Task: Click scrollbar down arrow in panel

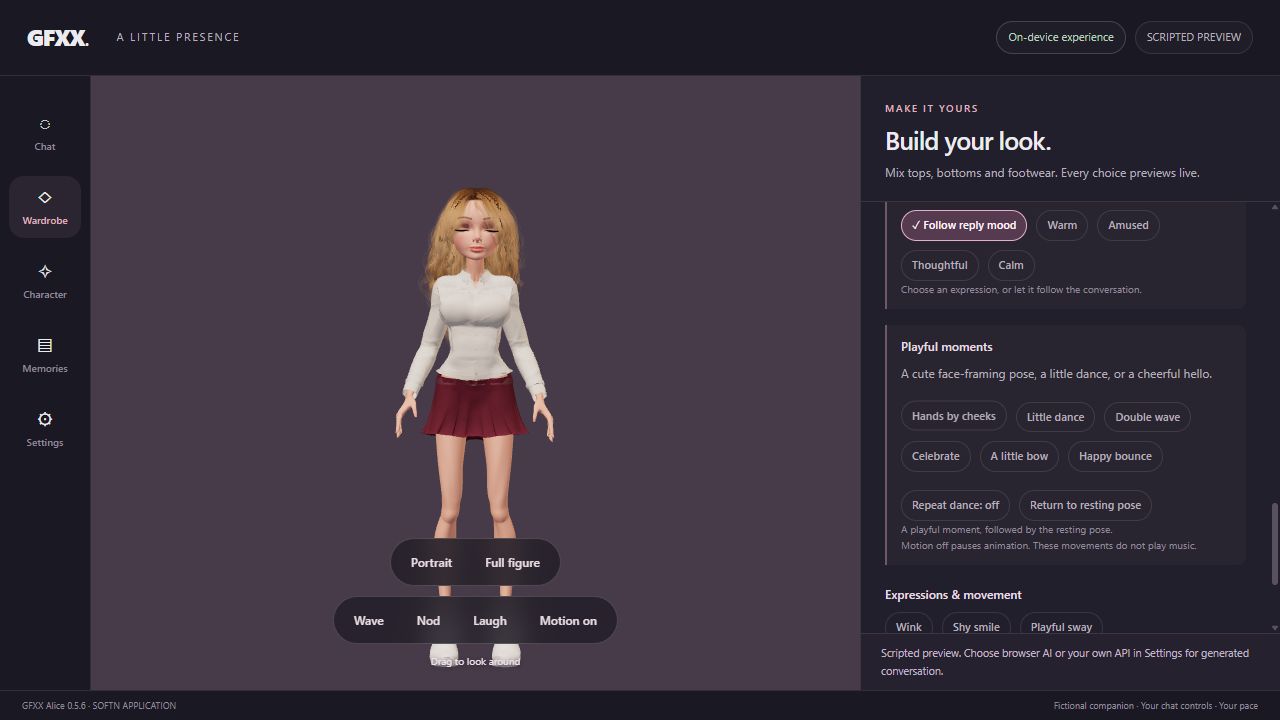Action: [1274, 628]
